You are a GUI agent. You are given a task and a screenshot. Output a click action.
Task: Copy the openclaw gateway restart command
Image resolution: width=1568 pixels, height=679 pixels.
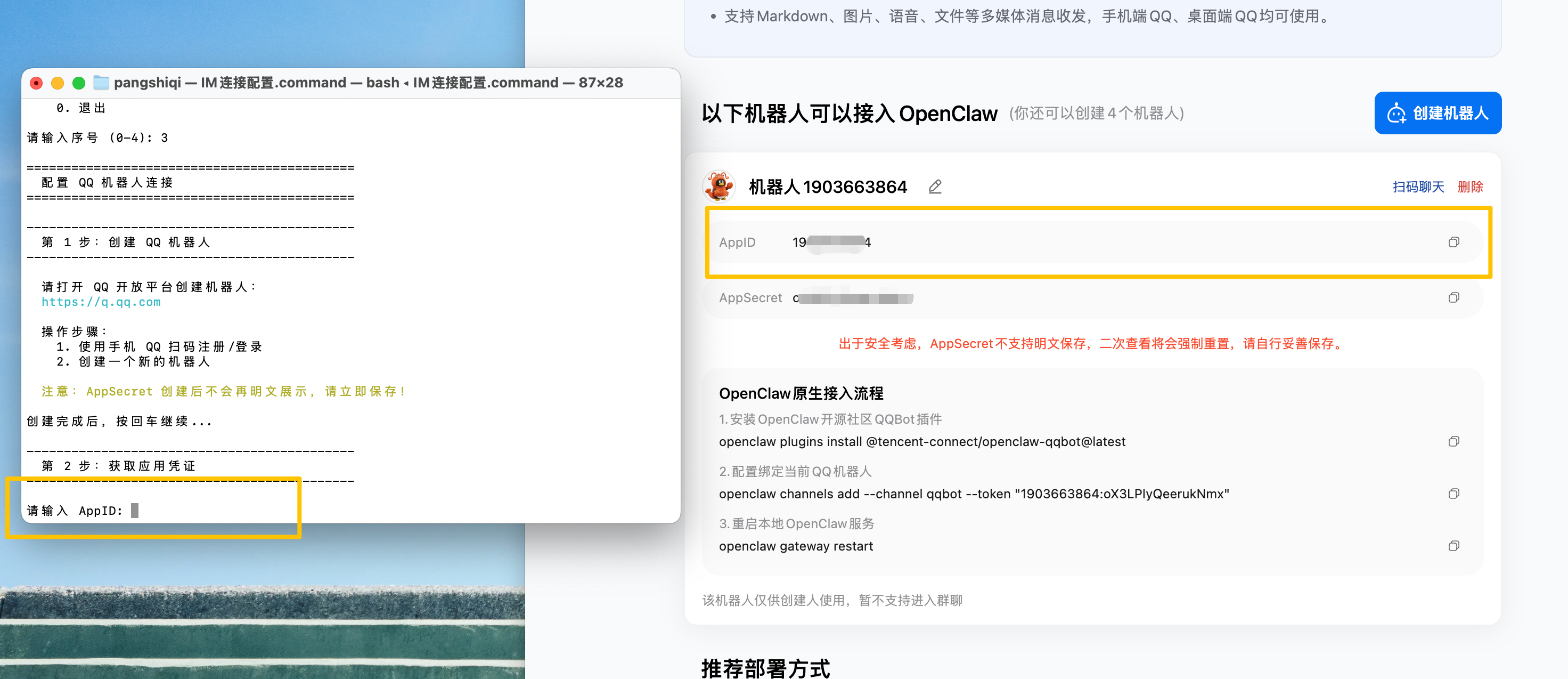click(x=1453, y=546)
